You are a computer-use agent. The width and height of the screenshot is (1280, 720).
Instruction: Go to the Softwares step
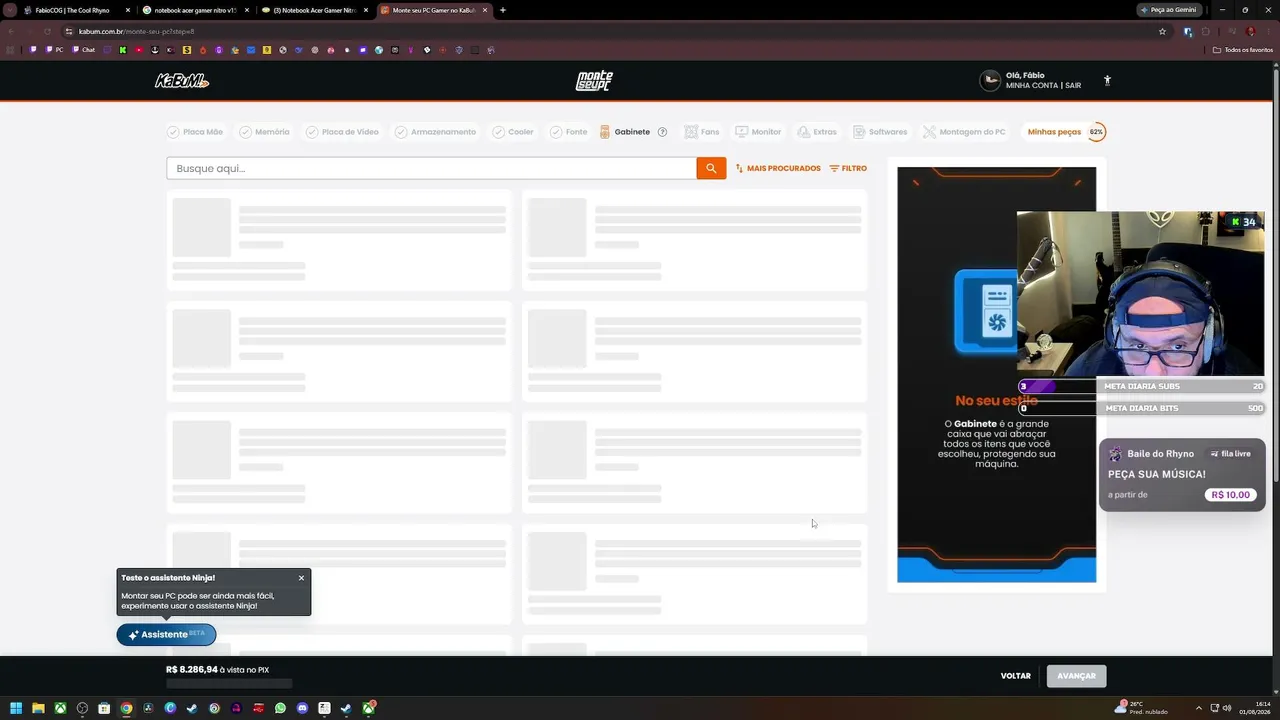tap(880, 132)
